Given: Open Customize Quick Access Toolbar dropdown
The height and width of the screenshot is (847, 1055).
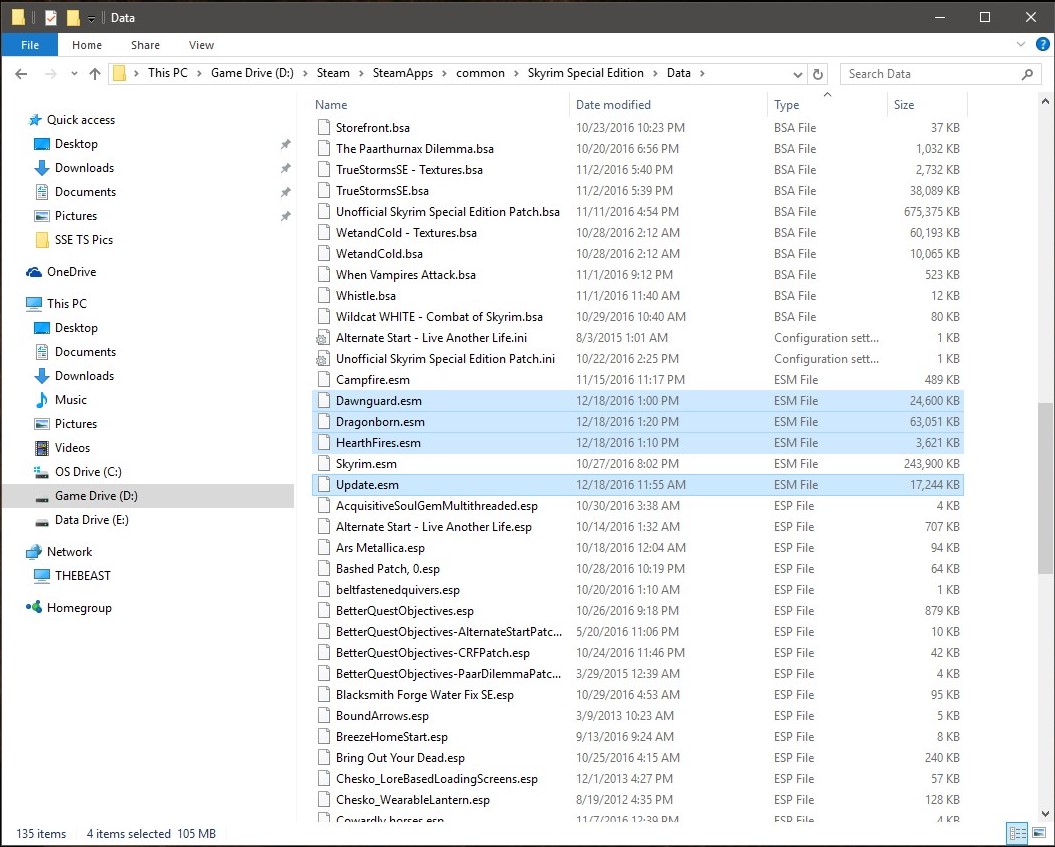Looking at the screenshot, I should pyautogui.click(x=92, y=18).
